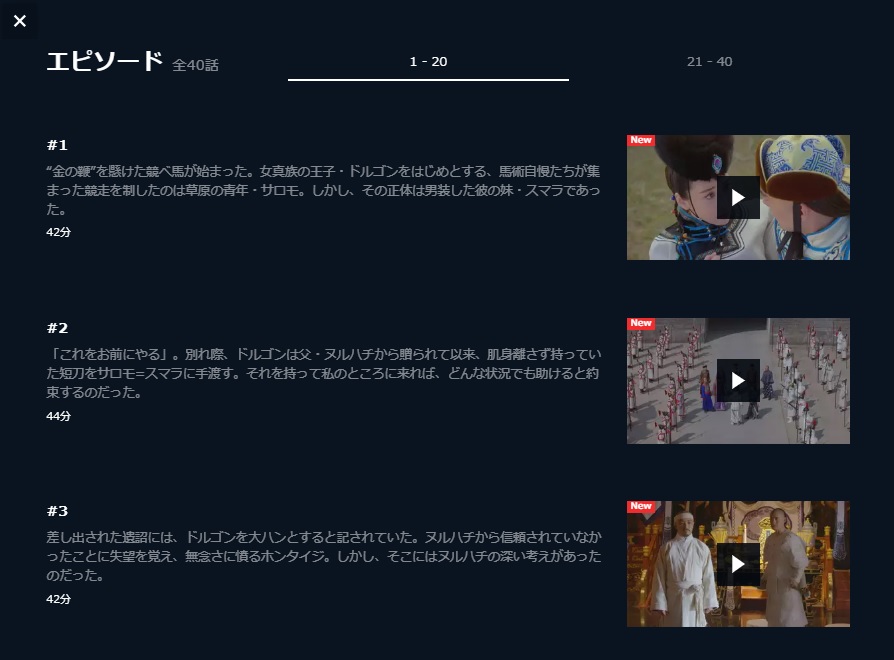Select the New badge on episode #1 thumbnail
The width and height of the screenshot is (894, 660).
tap(641, 140)
